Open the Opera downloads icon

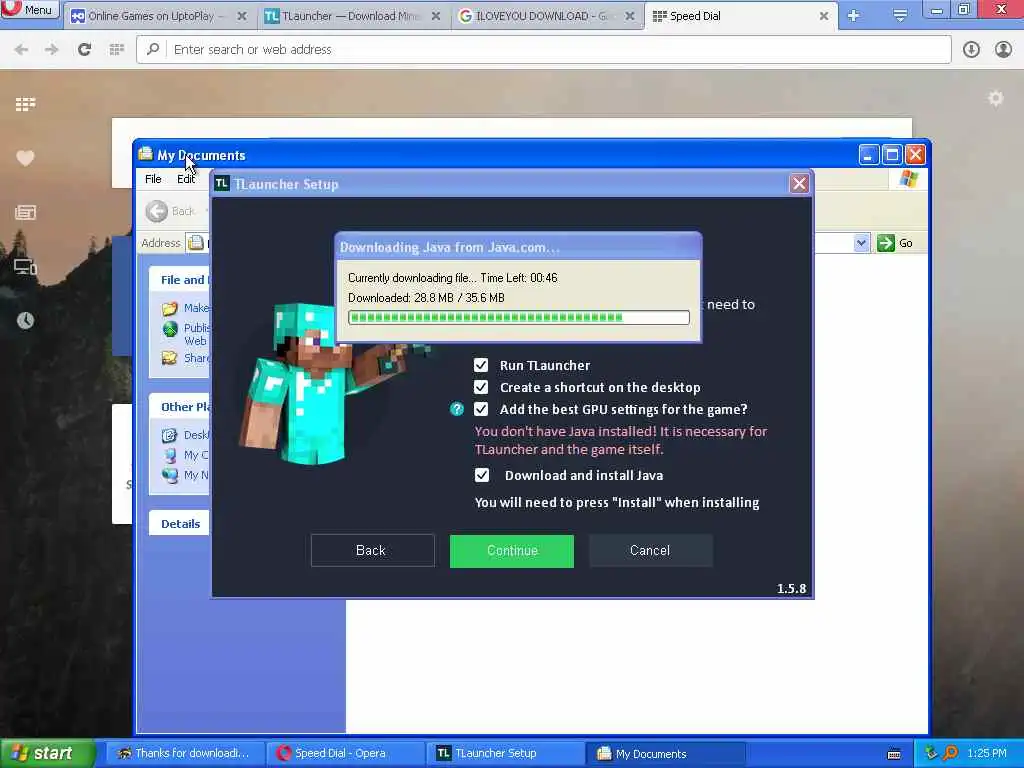[x=971, y=49]
